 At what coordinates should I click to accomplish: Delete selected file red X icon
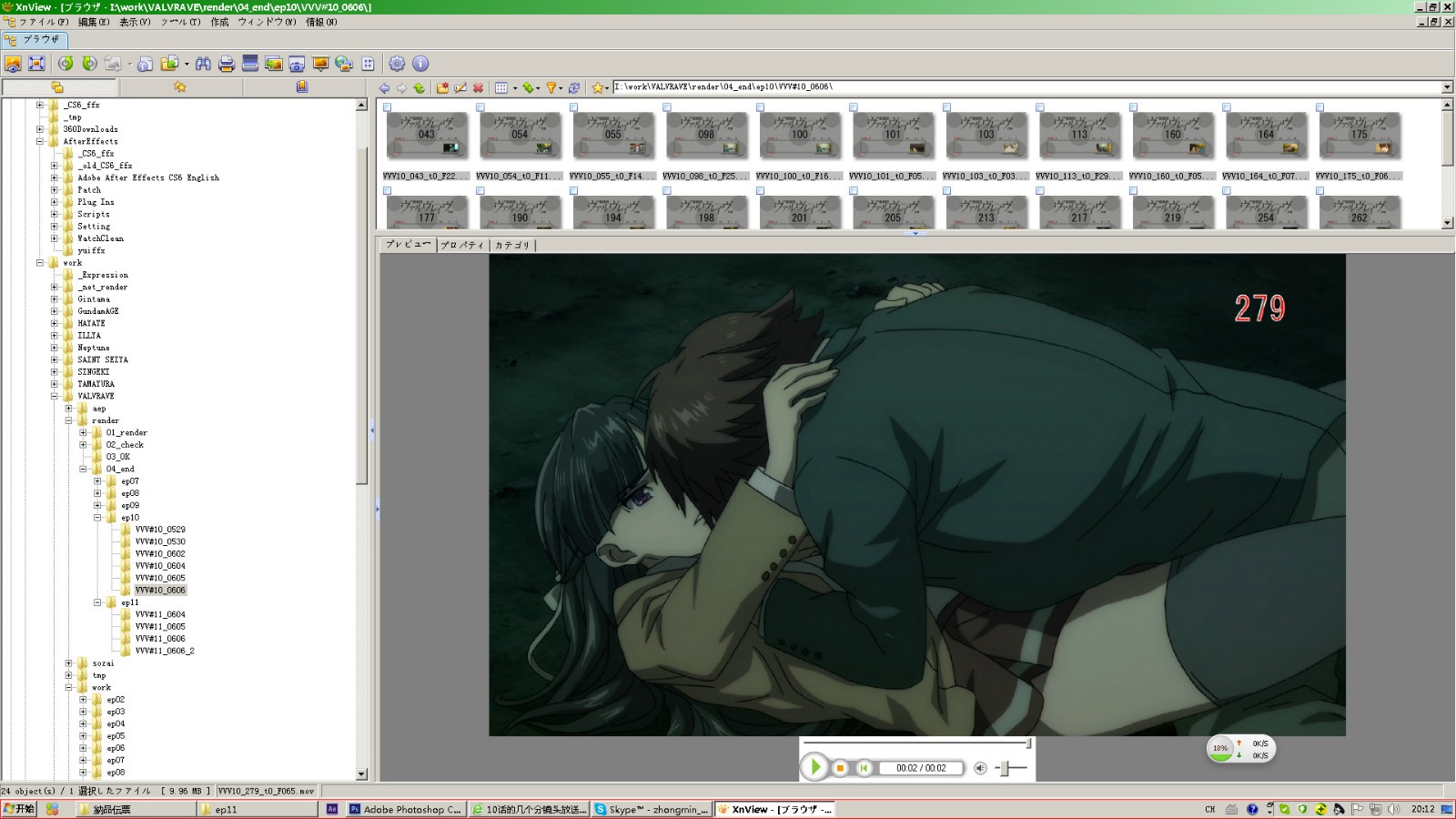coord(478,88)
